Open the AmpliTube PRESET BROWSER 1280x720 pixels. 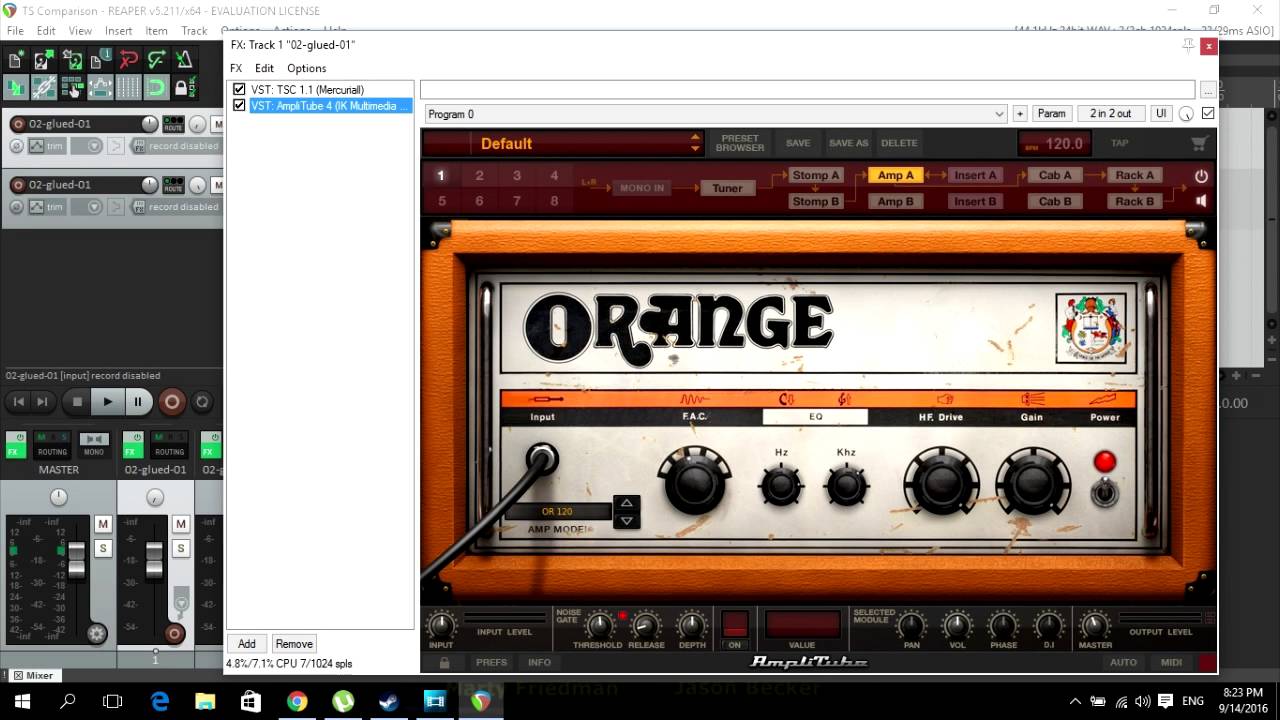[x=740, y=143]
